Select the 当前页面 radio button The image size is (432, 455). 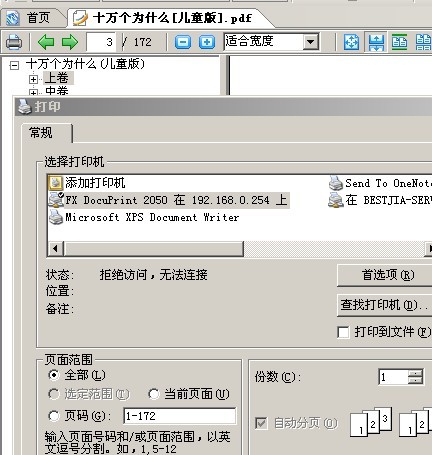(x=154, y=394)
